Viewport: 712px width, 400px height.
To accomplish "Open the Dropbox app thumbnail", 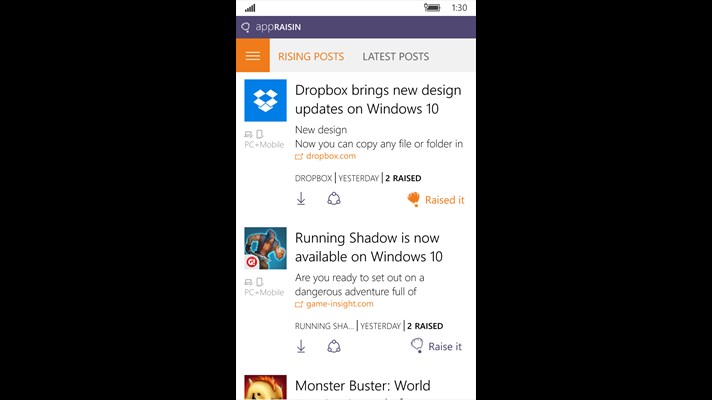I will (265, 100).
